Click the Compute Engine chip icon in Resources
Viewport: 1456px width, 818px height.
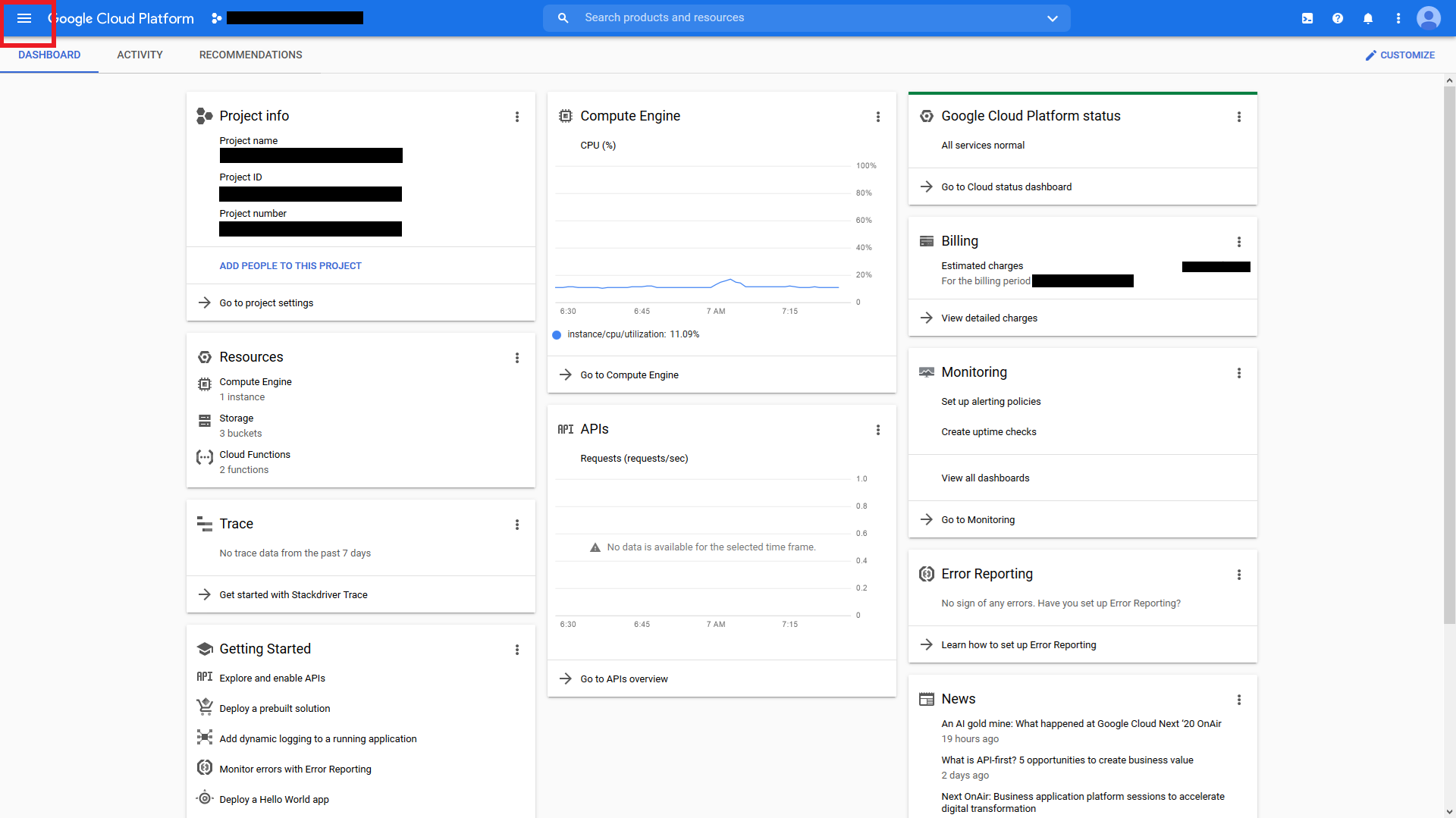pos(205,384)
